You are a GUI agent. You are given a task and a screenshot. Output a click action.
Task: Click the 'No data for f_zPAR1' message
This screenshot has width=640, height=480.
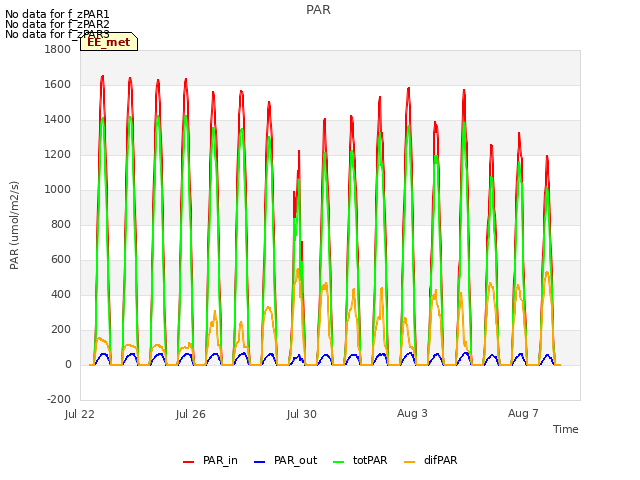(x=57, y=15)
